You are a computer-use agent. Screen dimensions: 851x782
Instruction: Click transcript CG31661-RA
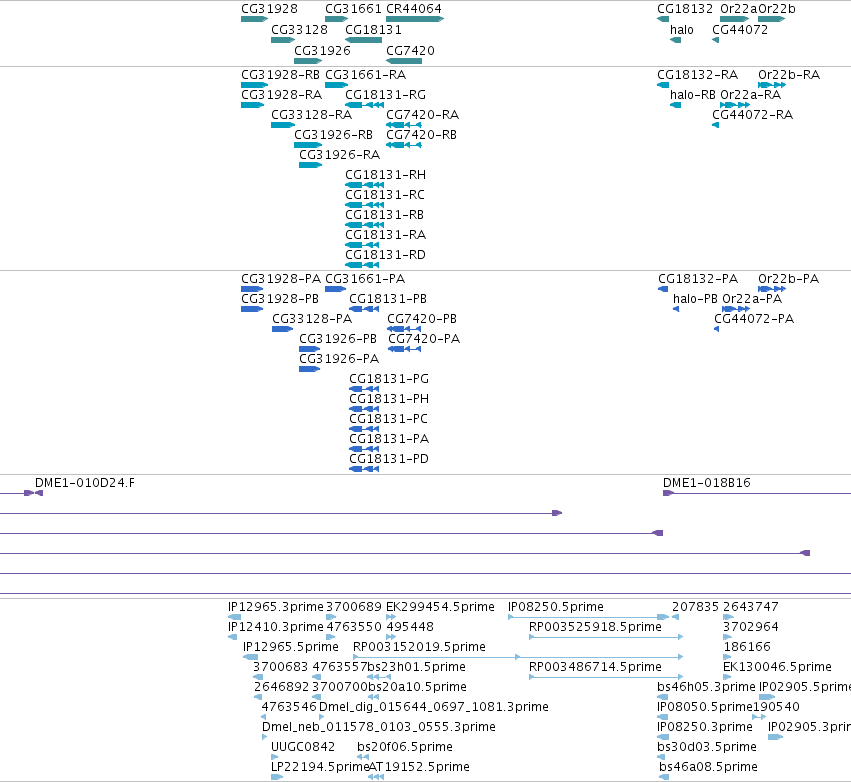coord(336,85)
